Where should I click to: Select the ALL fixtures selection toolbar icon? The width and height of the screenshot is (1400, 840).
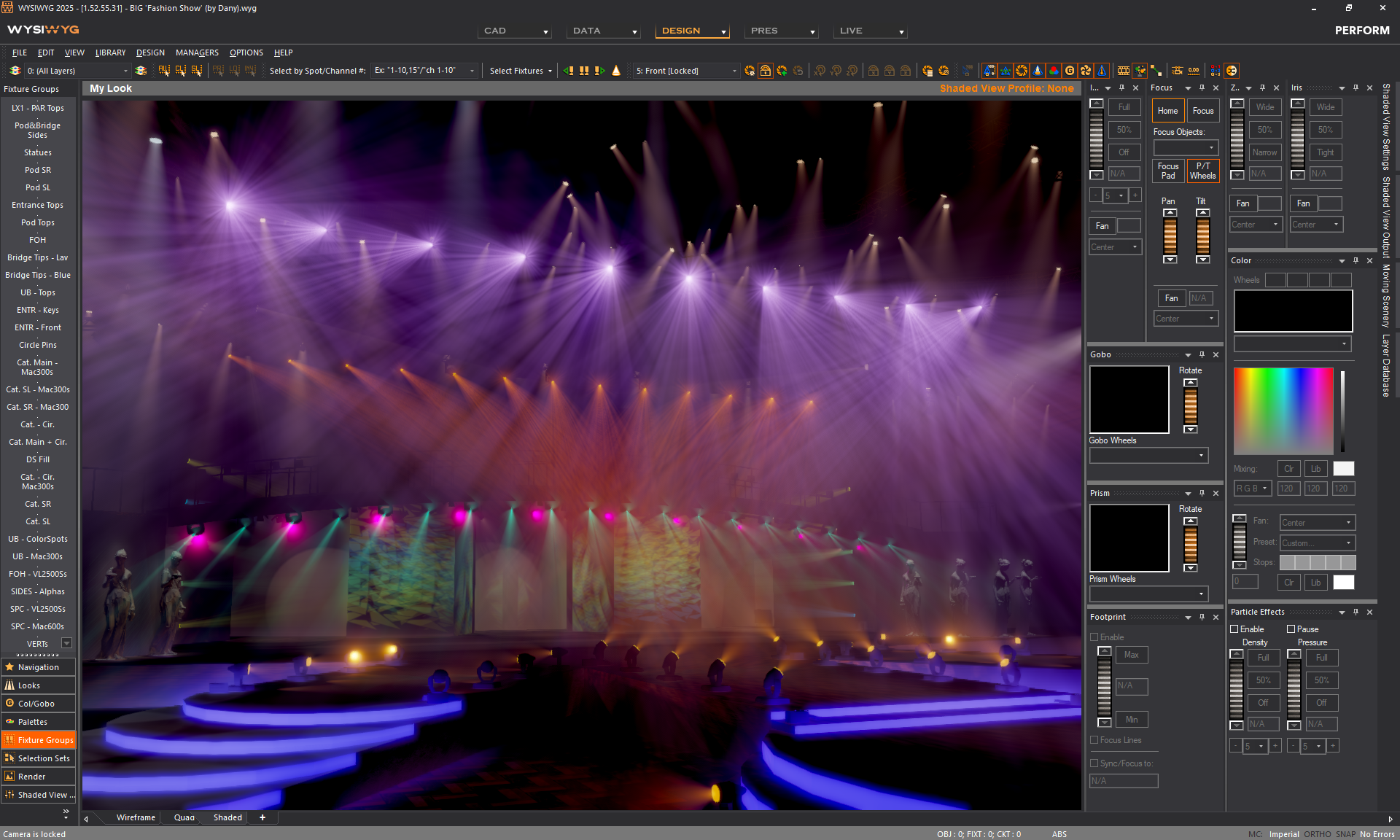[x=163, y=71]
